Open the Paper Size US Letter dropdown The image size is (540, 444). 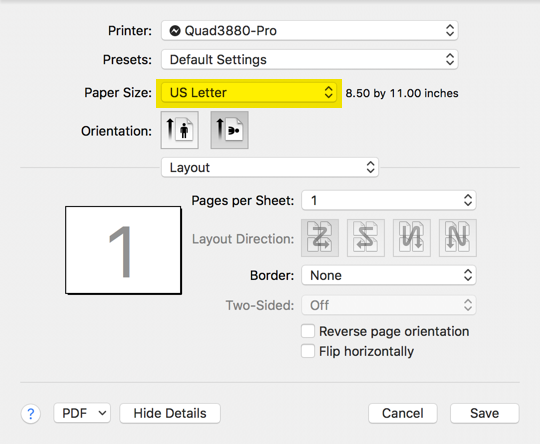[249, 93]
